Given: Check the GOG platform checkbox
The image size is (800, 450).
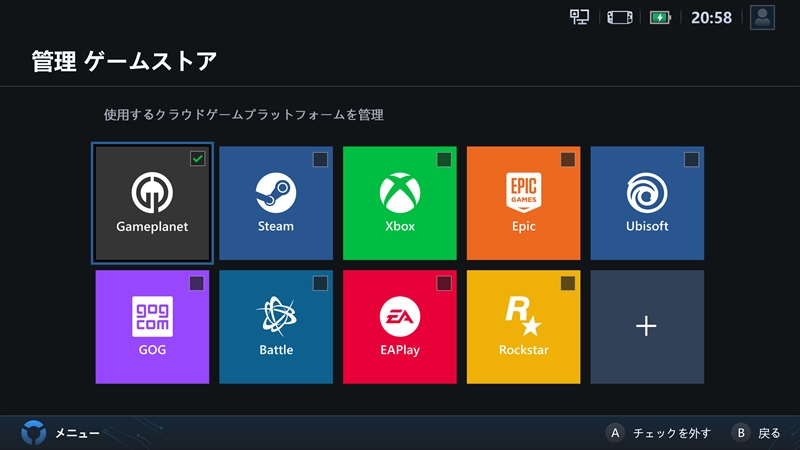Looking at the screenshot, I should [196, 283].
